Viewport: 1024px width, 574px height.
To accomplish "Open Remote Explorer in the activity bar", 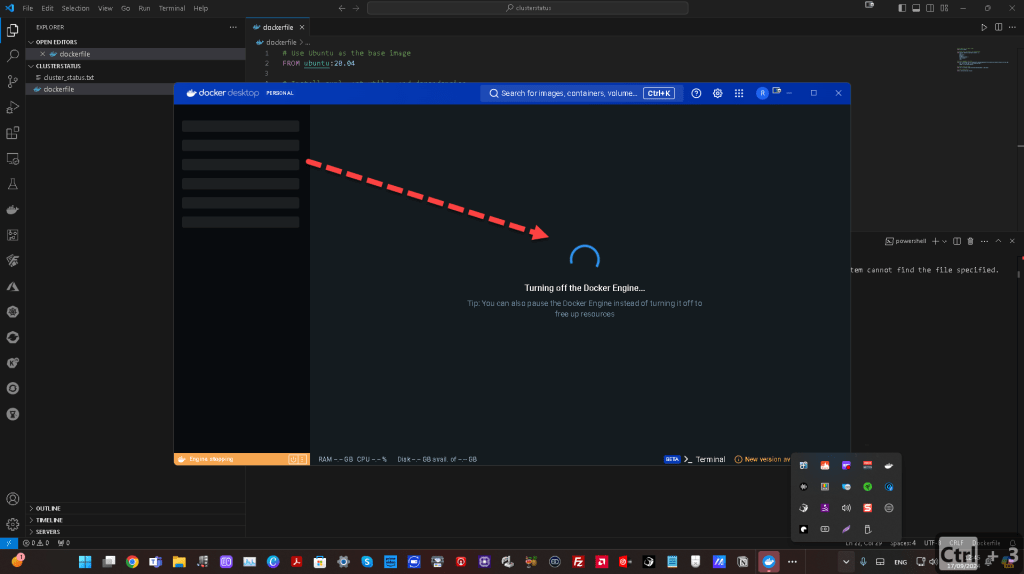I will [12, 159].
